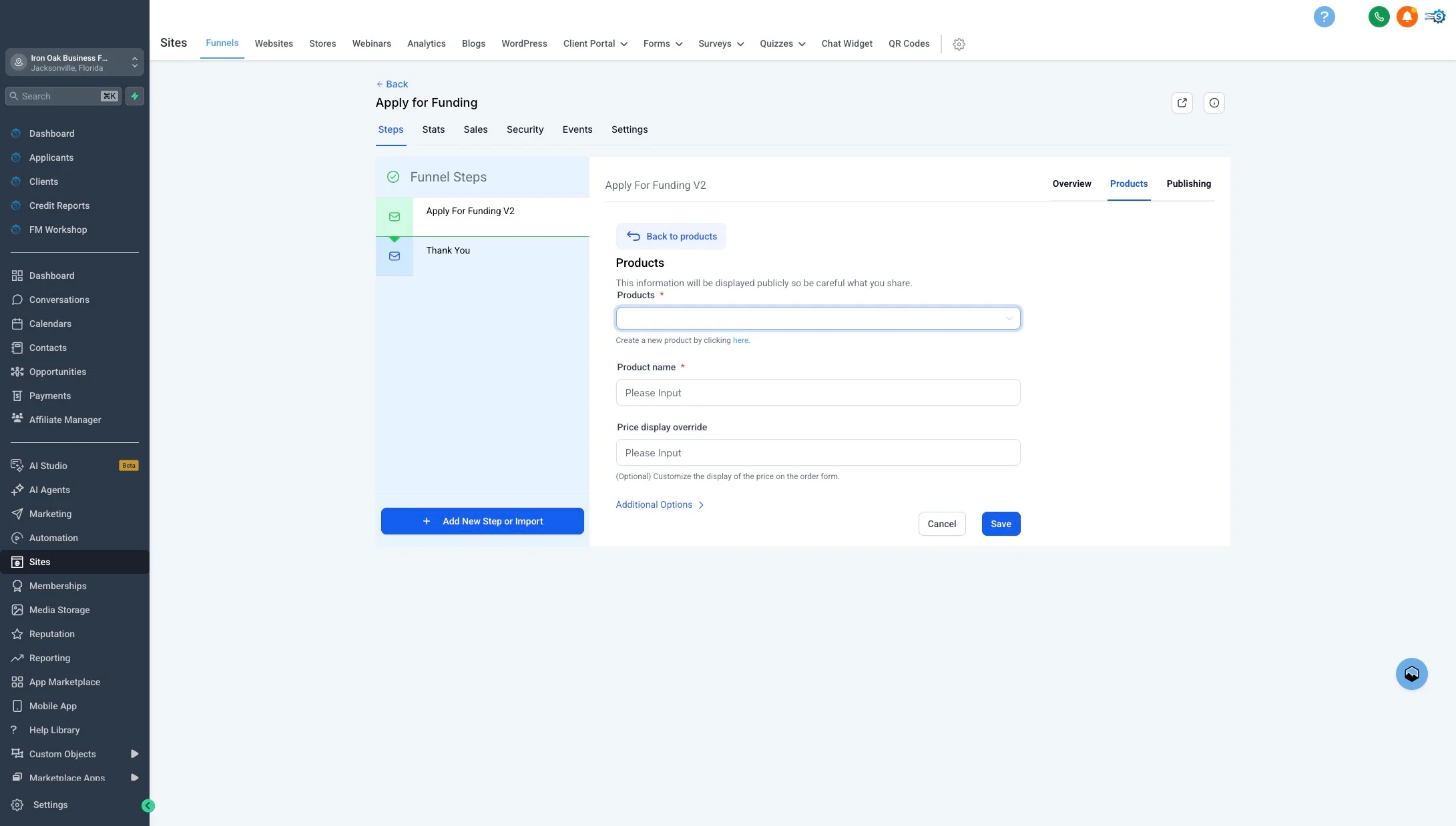Click the Thank You step envelope icon
The height and width of the screenshot is (826, 1456).
pyautogui.click(x=395, y=256)
